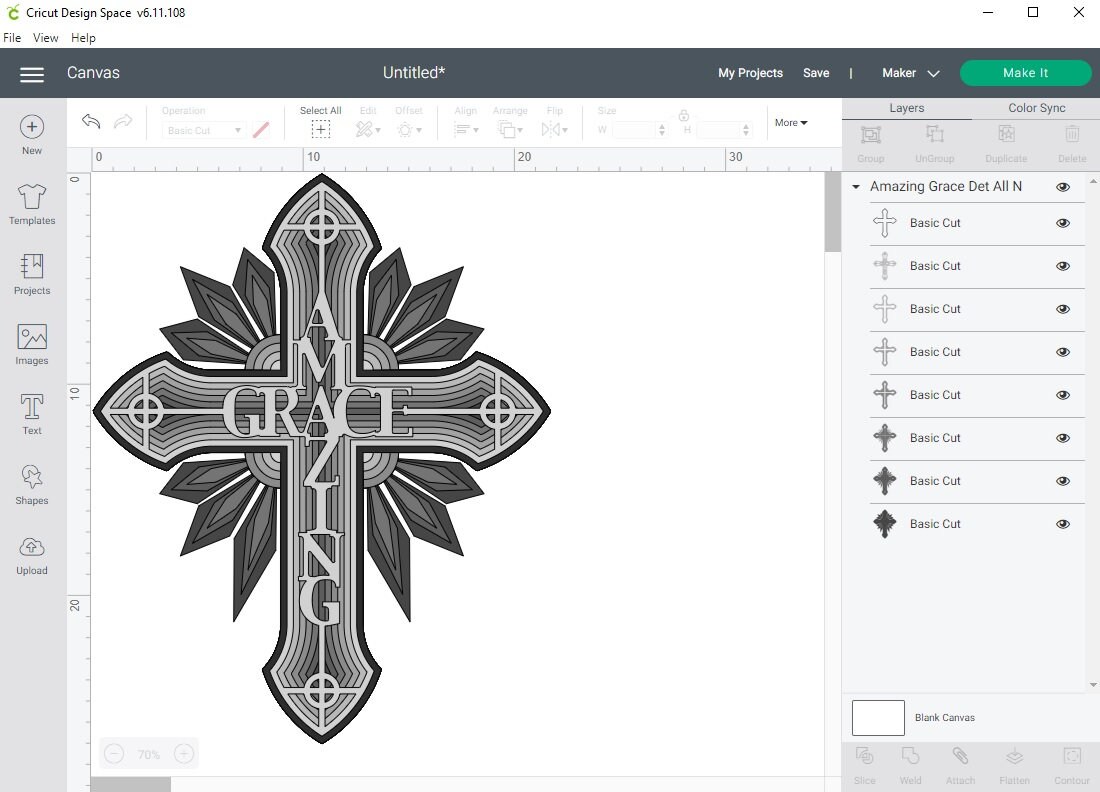Attach the selected layers
This screenshot has height=792, width=1100.
(x=960, y=763)
